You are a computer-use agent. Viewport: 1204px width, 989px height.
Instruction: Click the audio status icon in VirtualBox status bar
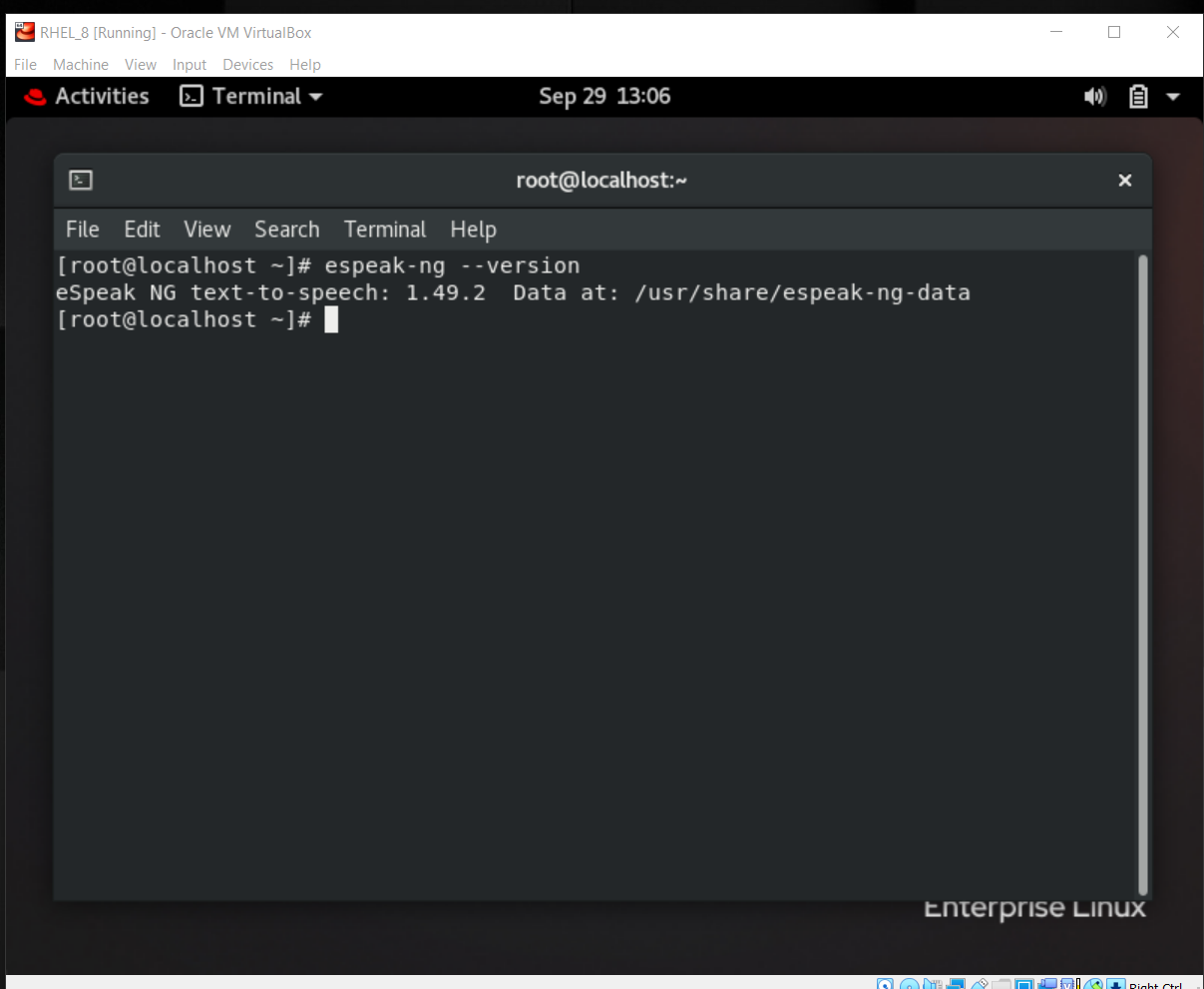[932, 983]
